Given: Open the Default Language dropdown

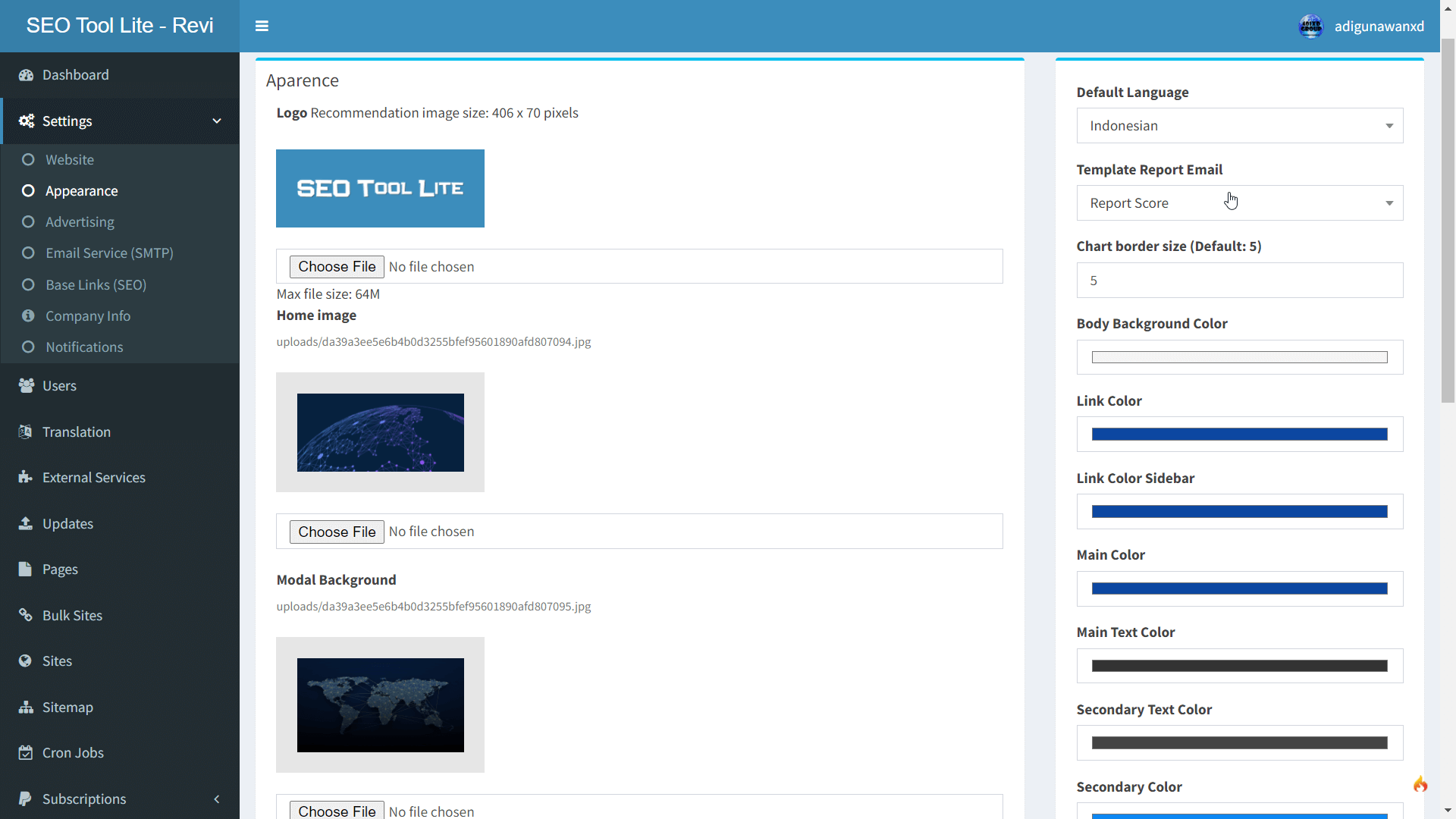Looking at the screenshot, I should (x=1239, y=125).
